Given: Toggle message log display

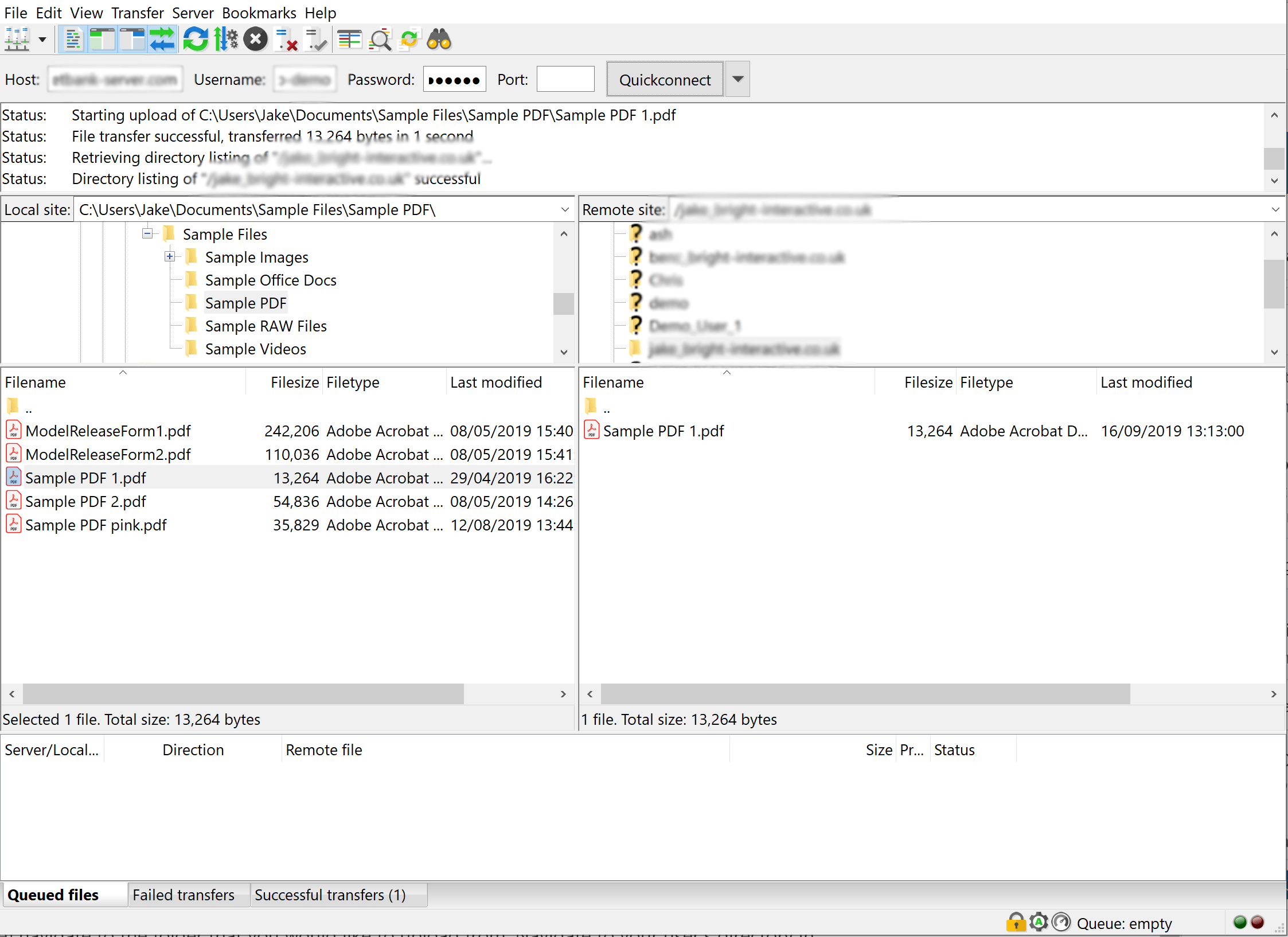Looking at the screenshot, I should point(73,40).
